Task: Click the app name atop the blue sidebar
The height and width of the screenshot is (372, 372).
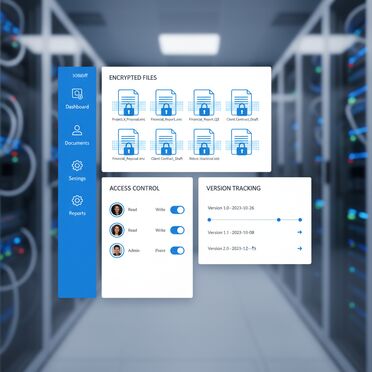Action: tap(80, 75)
